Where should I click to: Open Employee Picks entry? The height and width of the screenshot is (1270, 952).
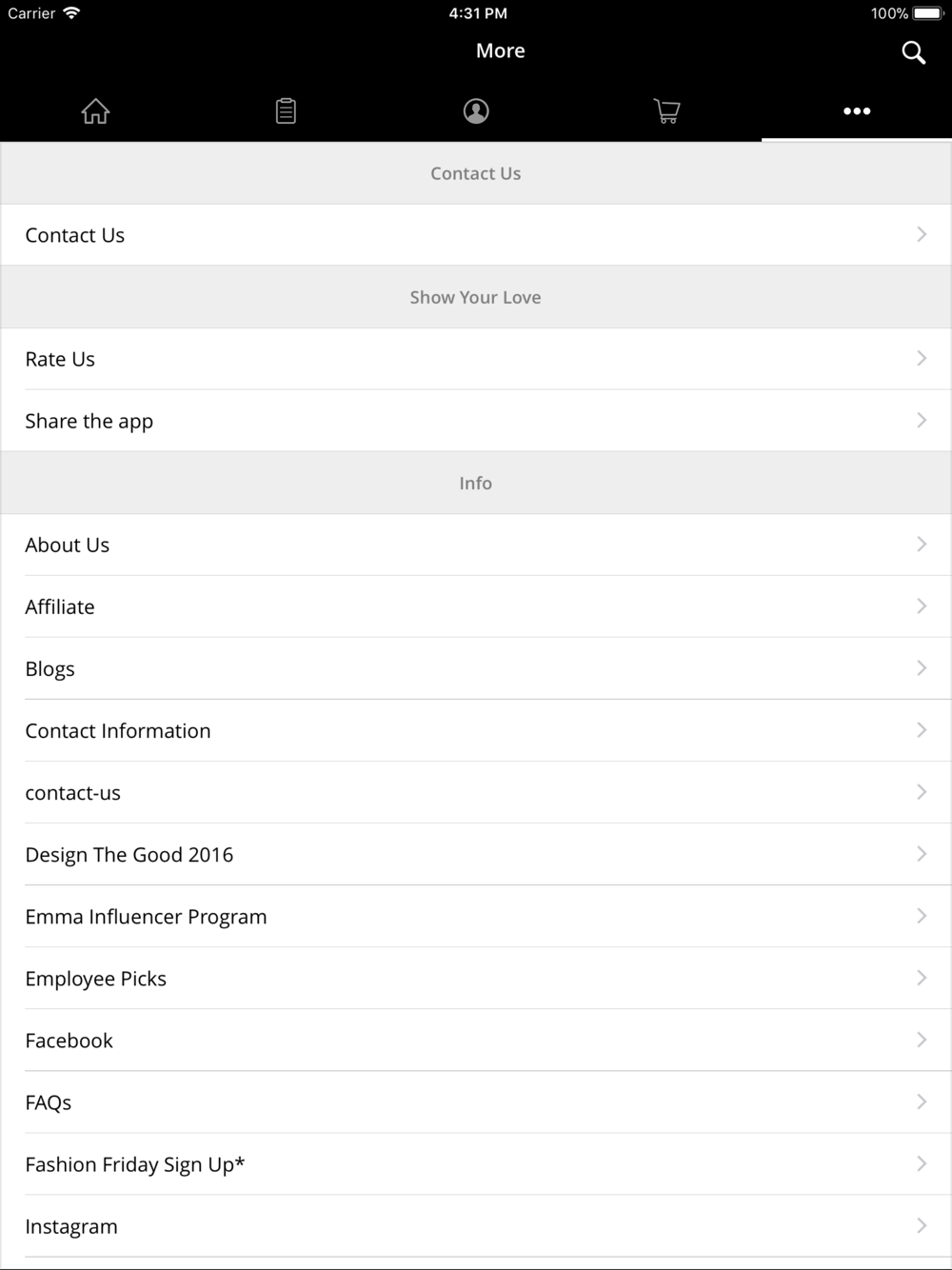(x=476, y=978)
